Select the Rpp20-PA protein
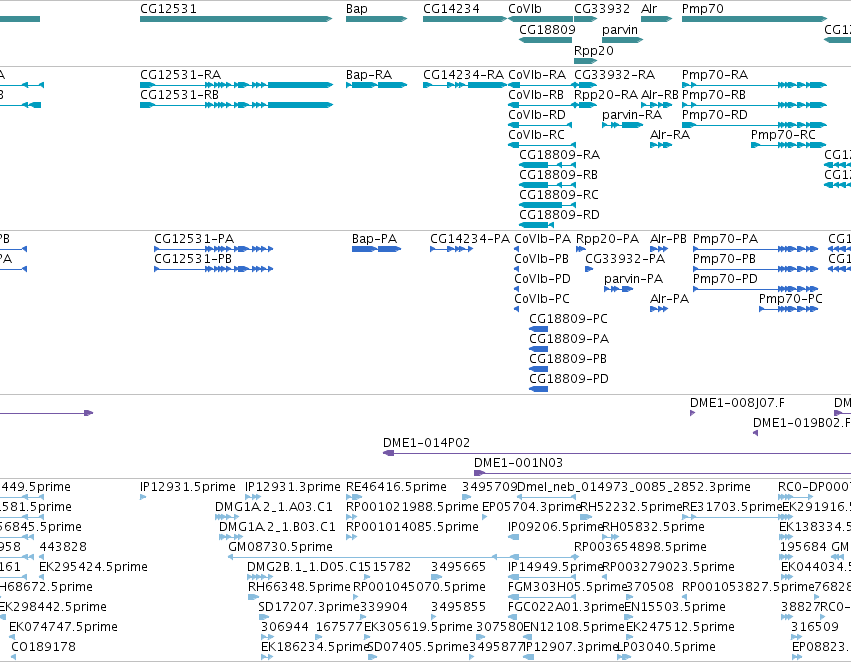Viewport: 851px width, 662px height. point(607,239)
